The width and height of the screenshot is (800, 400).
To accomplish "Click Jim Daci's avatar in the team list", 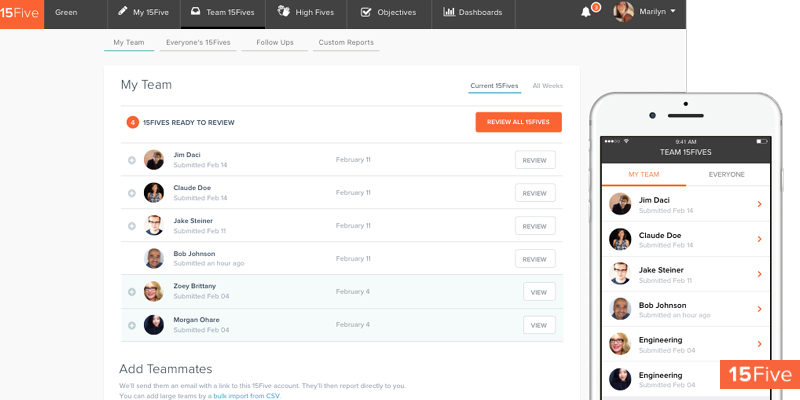I will tap(153, 160).
